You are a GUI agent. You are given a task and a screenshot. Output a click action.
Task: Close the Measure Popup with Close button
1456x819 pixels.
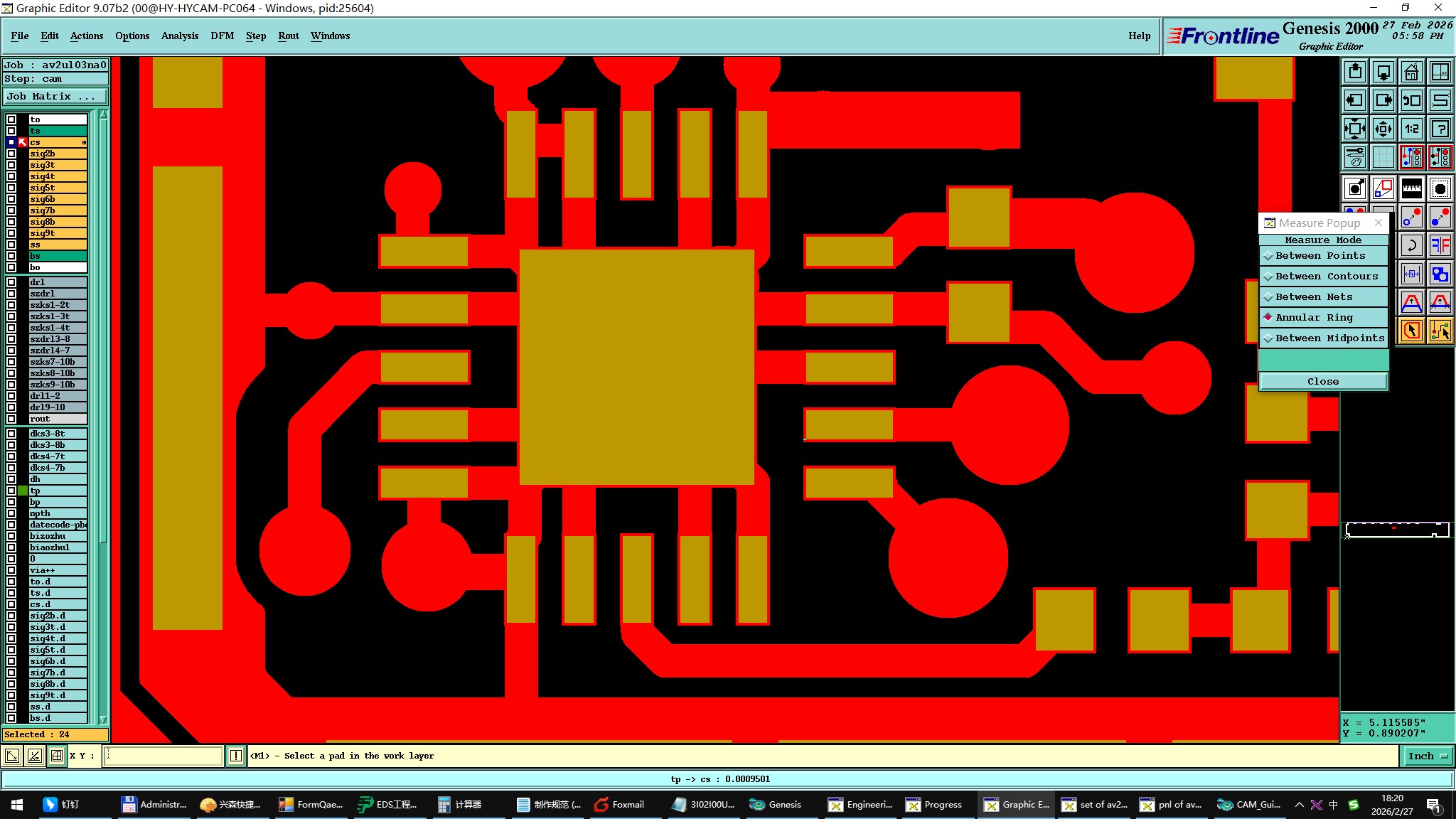click(x=1322, y=382)
